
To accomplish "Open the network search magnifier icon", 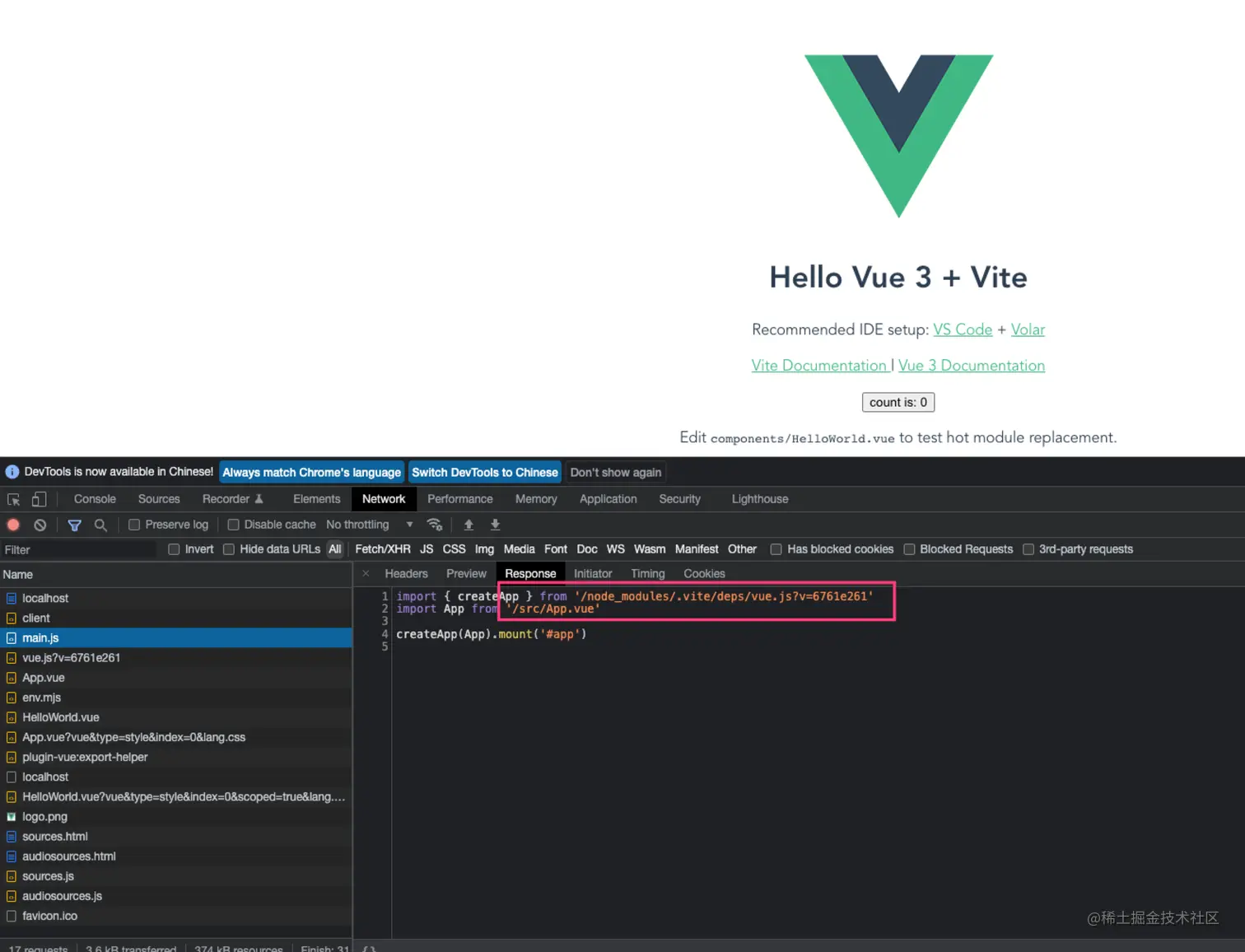I will [x=100, y=525].
